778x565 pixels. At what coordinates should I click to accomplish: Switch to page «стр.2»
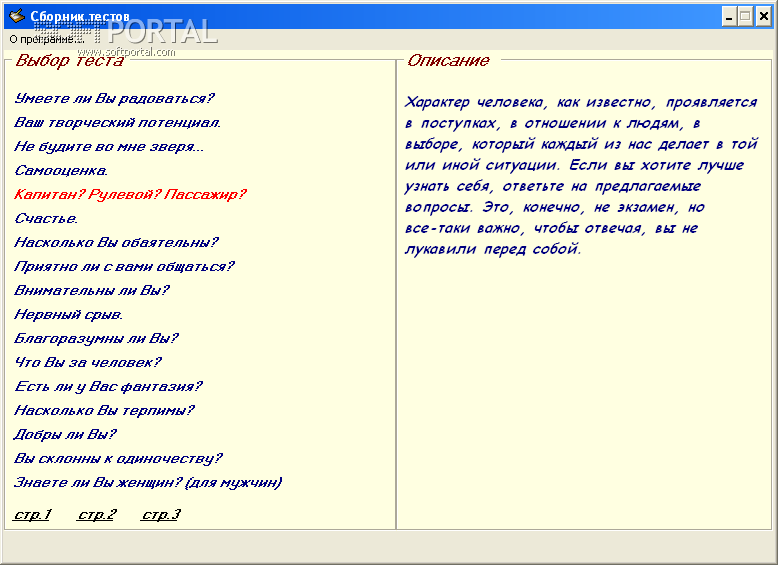pos(97,514)
